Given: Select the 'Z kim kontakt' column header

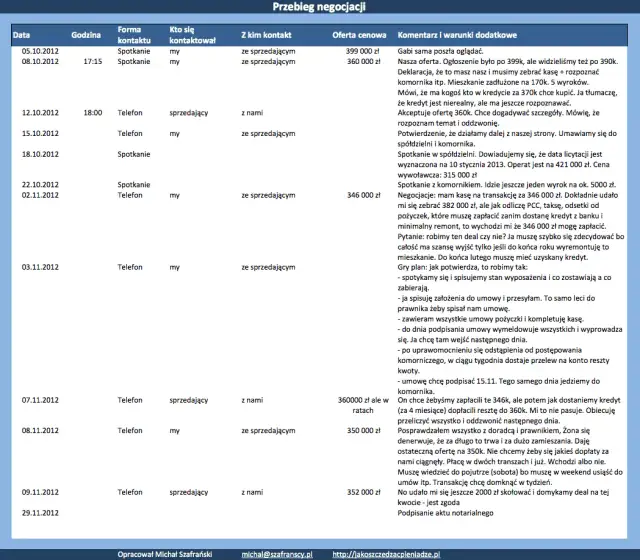Looking at the screenshot, I should [x=265, y=35].
